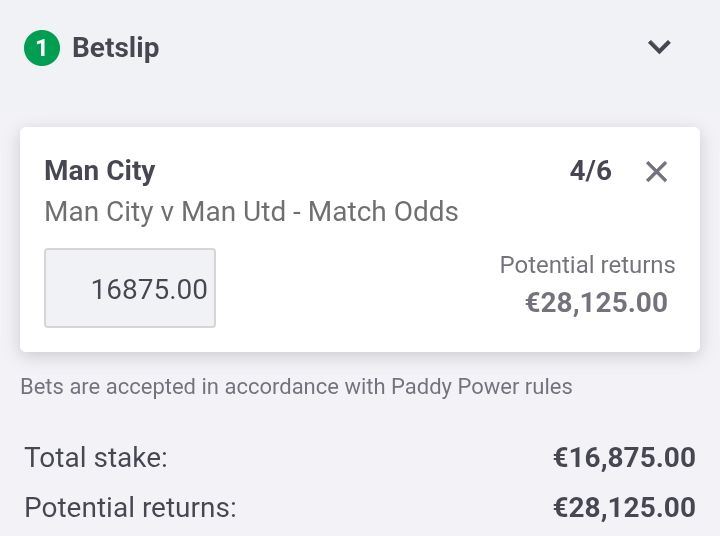Select the 4/6 odds value
720x536 pixels.
pyautogui.click(x=591, y=171)
